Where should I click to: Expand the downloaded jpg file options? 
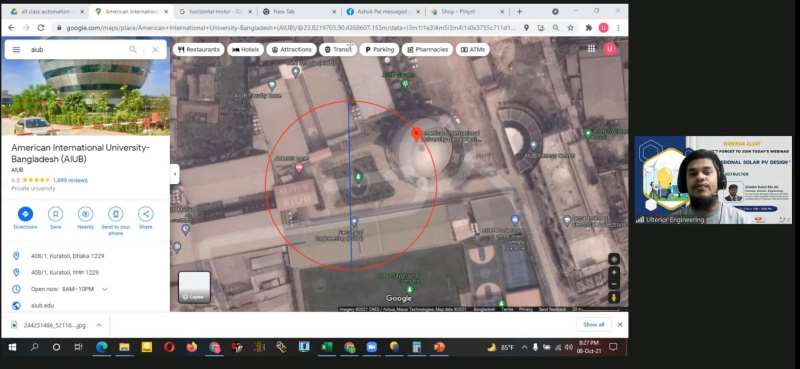pyautogui.click(x=99, y=325)
